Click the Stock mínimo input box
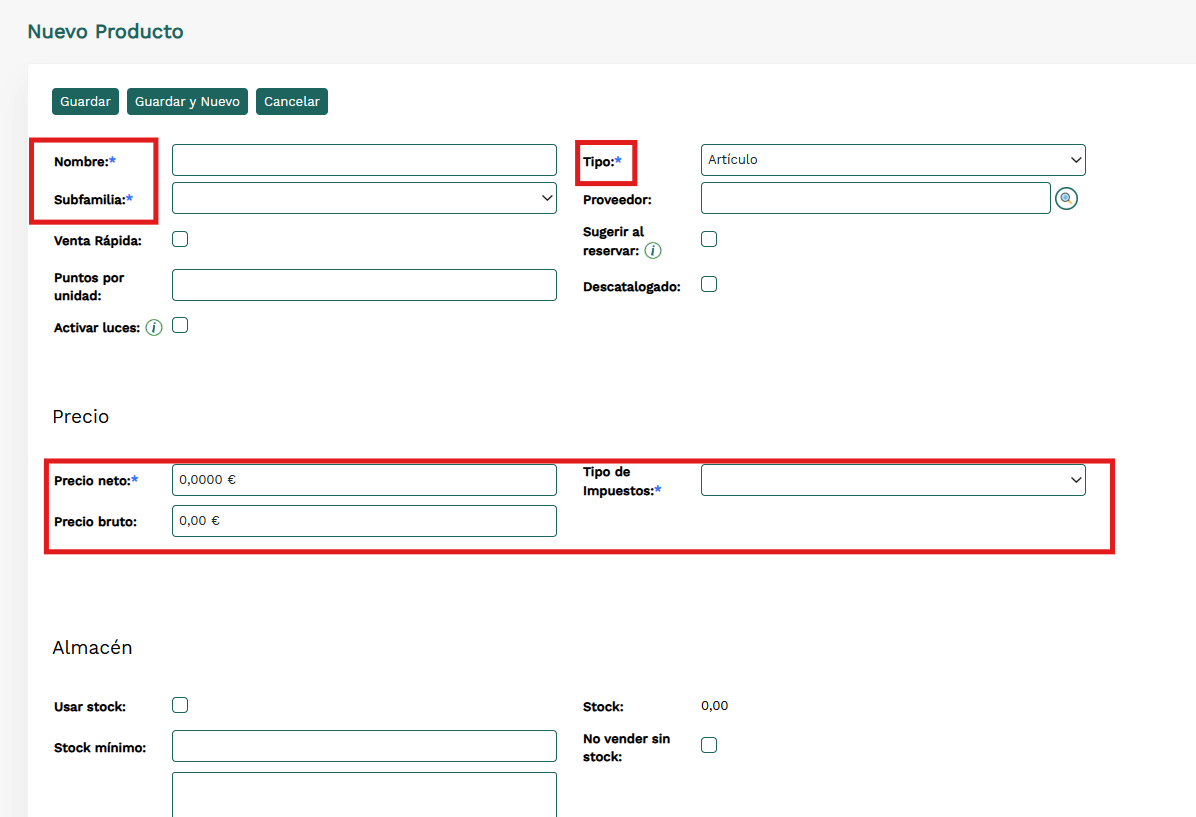The width and height of the screenshot is (1196, 817). coord(364,746)
